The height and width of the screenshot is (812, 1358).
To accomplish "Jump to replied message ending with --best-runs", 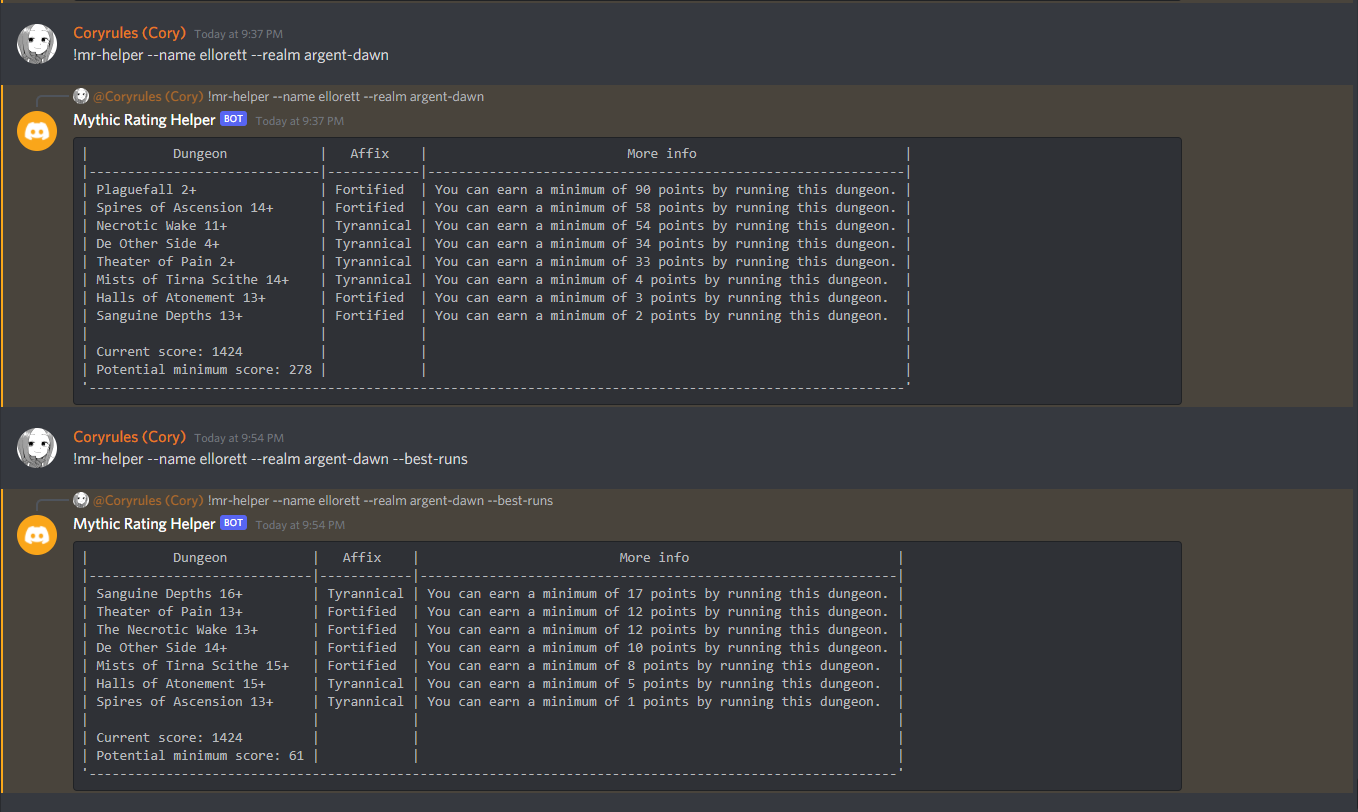I will (380, 501).
